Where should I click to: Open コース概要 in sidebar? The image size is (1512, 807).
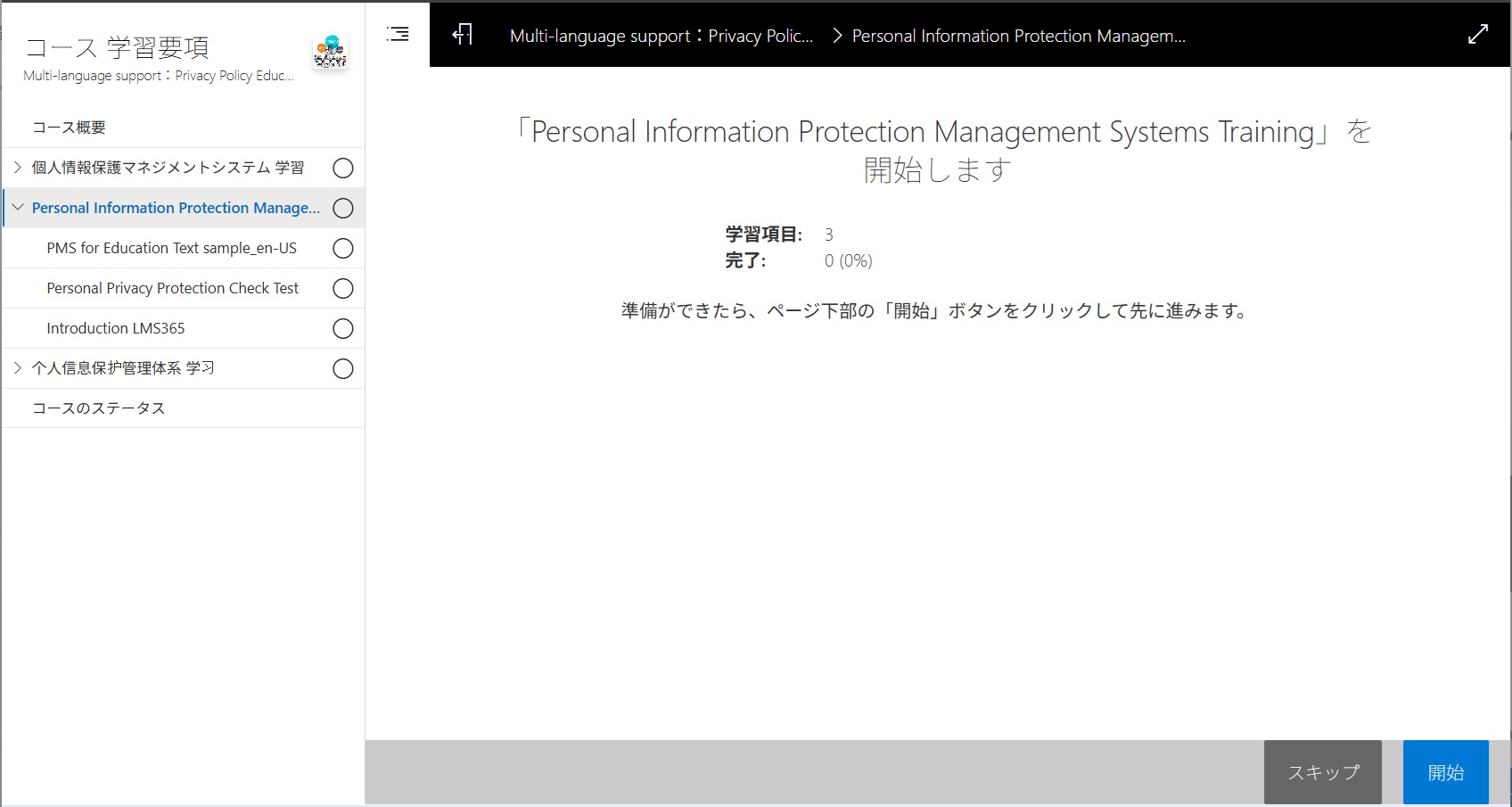pos(70,128)
